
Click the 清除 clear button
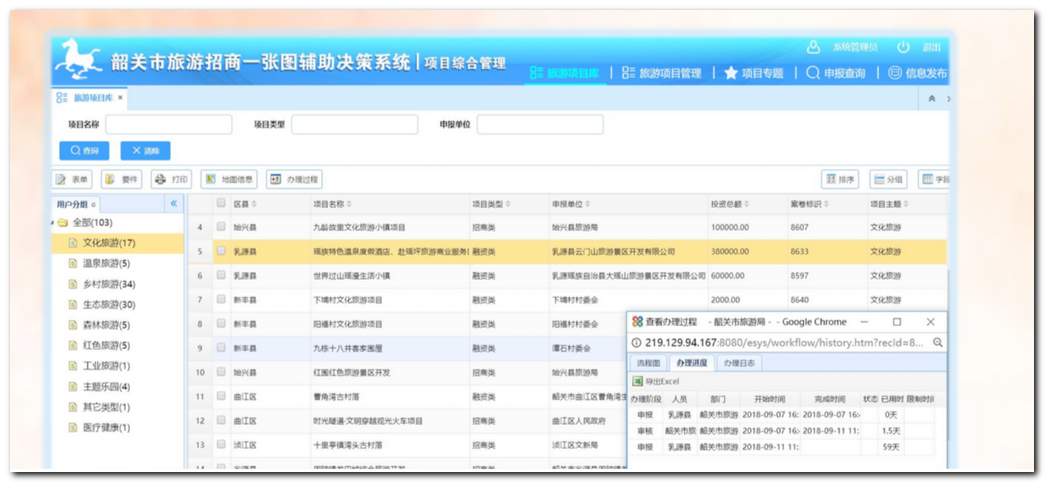[x=145, y=150]
